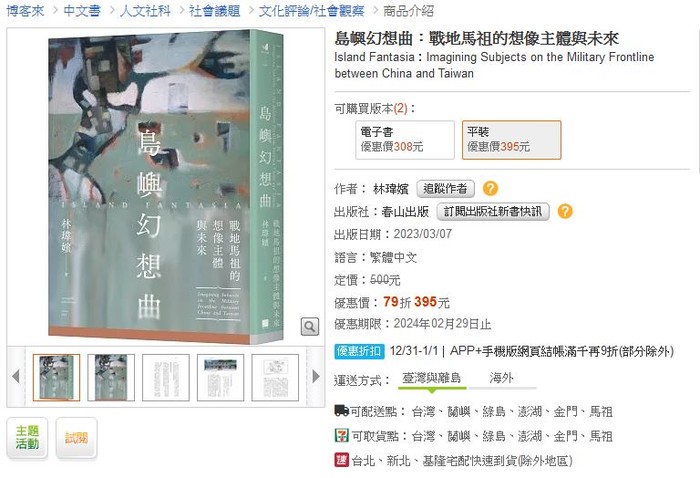This screenshot has height=478, width=700.
Task: Open the 主題活動 button
Action: click(27, 438)
